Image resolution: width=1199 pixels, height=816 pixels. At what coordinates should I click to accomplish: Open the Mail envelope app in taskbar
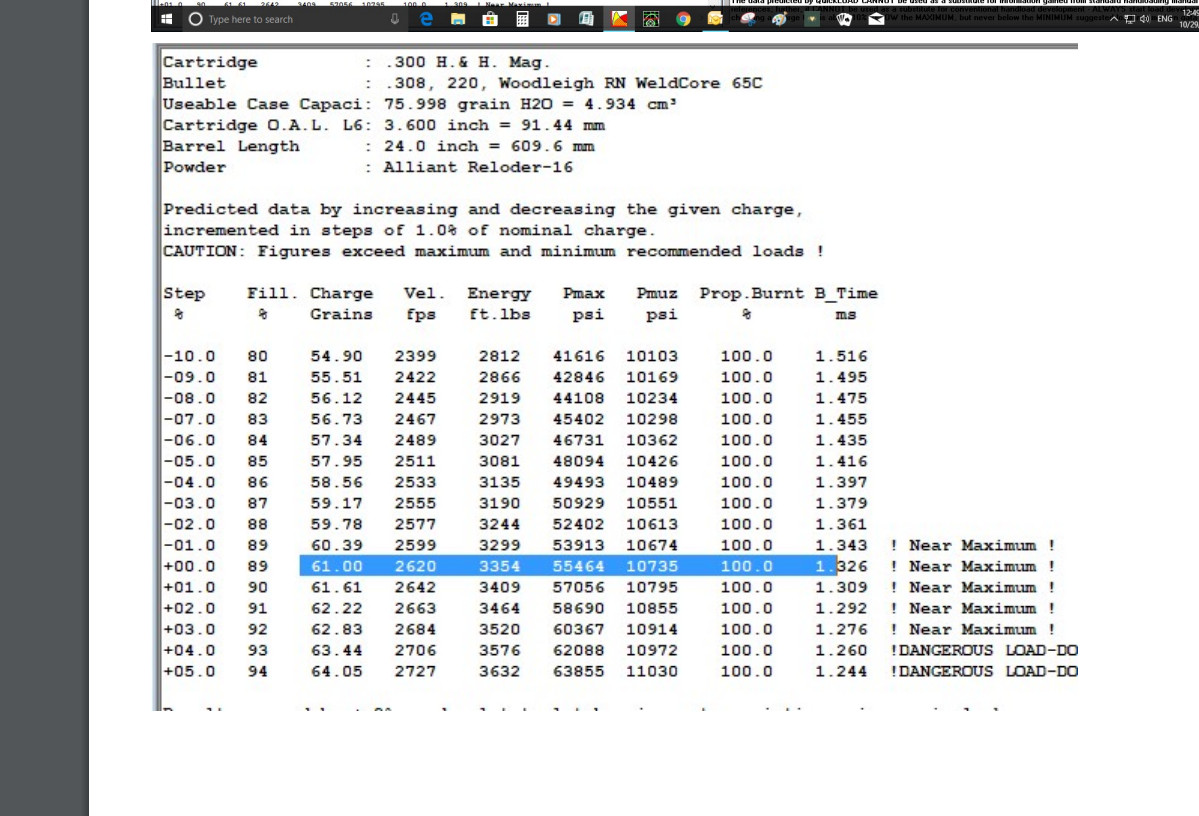point(876,19)
